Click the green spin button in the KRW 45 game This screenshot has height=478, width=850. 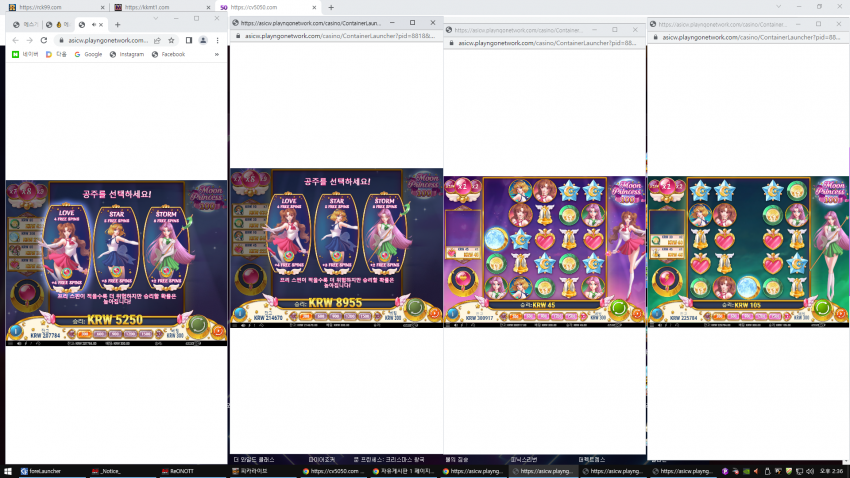pyautogui.click(x=618, y=308)
